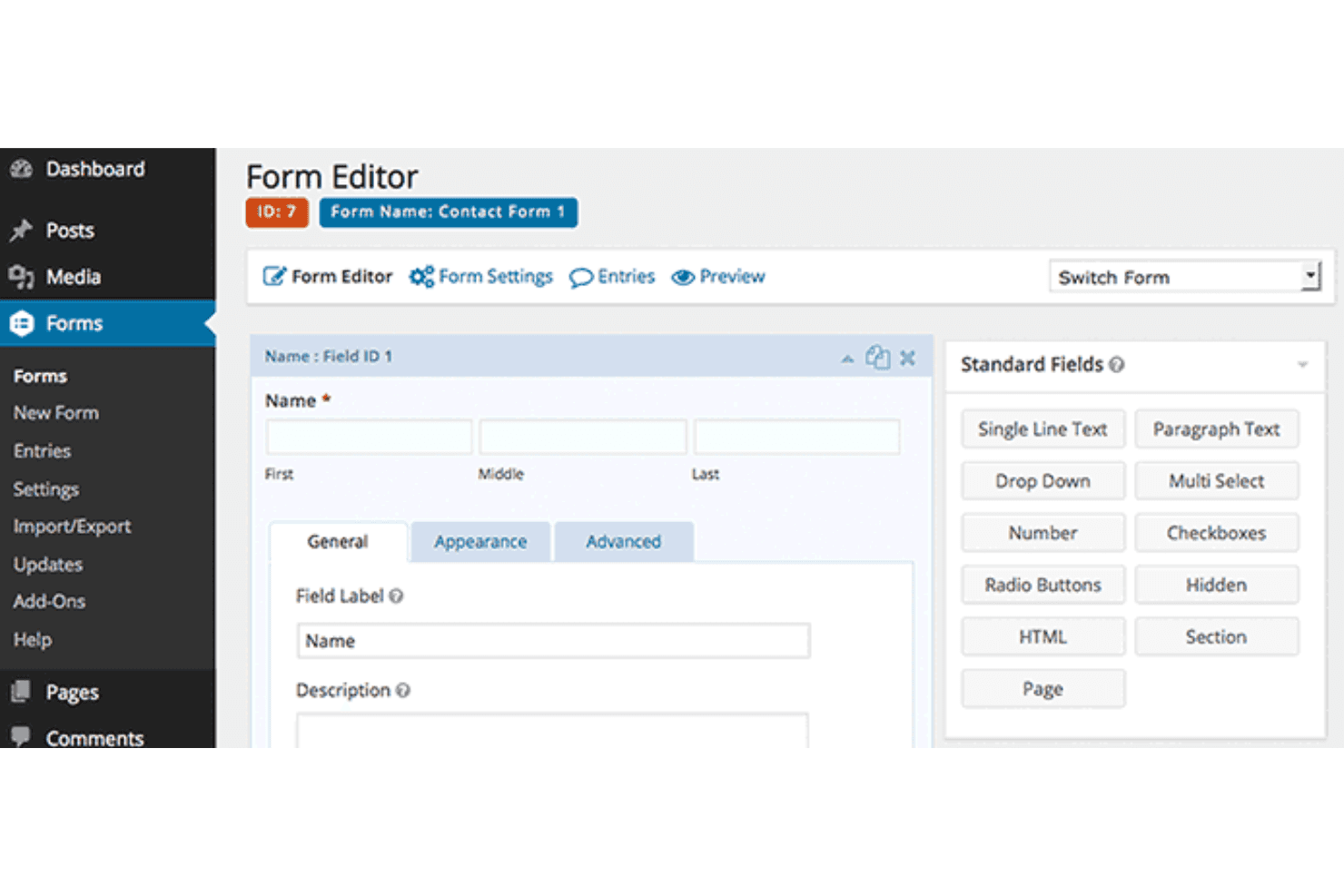Open the Form Editor toolbar link
Screen dimensions: 1344x896
pyautogui.click(x=328, y=276)
